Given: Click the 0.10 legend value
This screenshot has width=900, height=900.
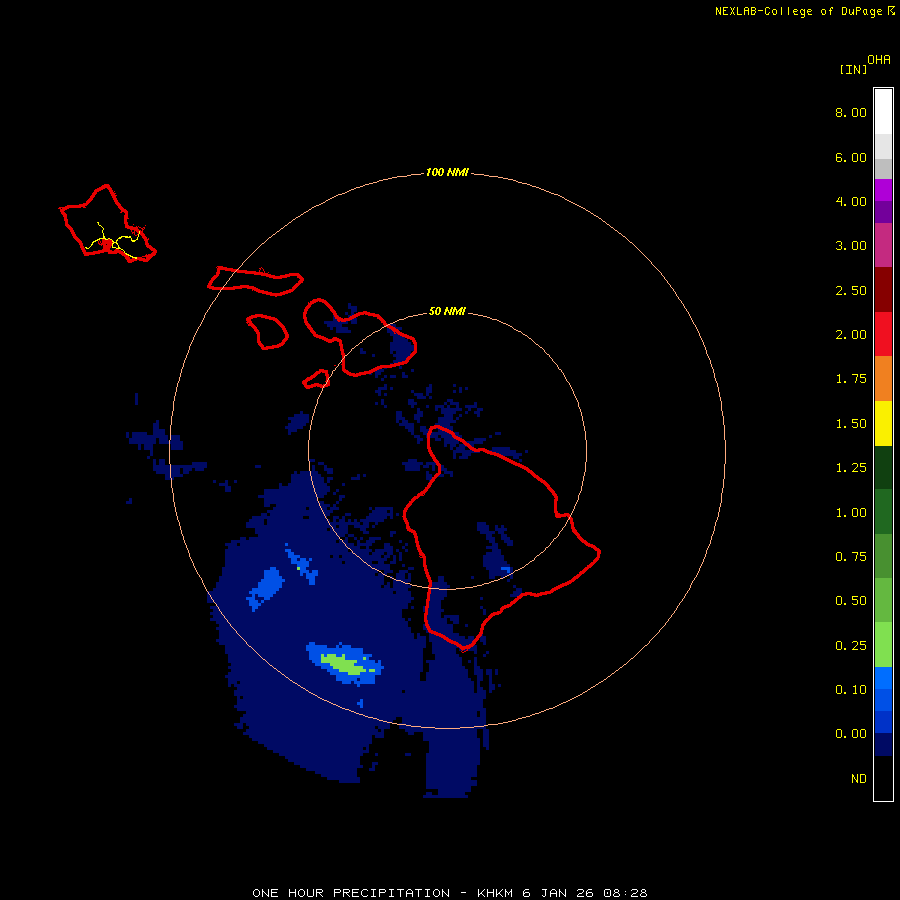Looking at the screenshot, I should tap(851, 690).
